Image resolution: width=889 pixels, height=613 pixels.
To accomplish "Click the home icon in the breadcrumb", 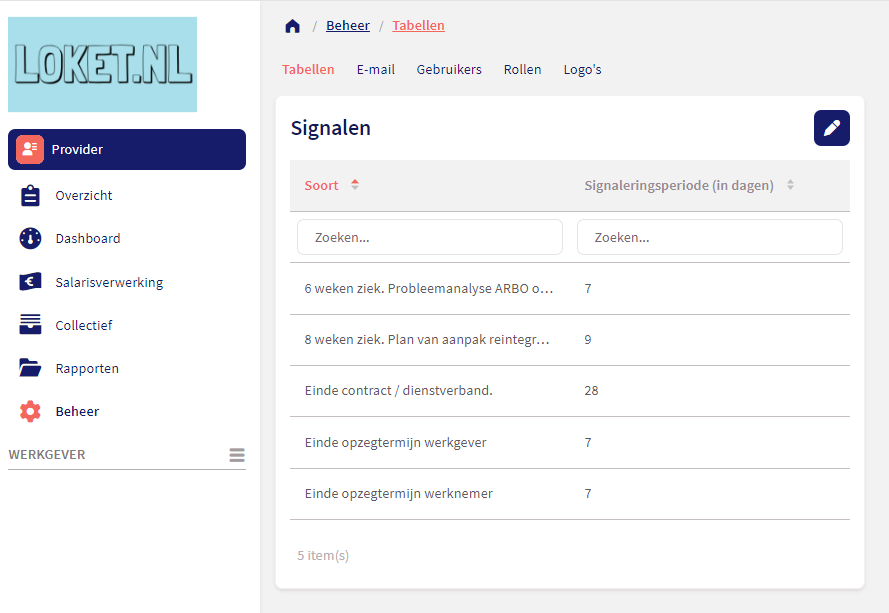I will coord(292,25).
